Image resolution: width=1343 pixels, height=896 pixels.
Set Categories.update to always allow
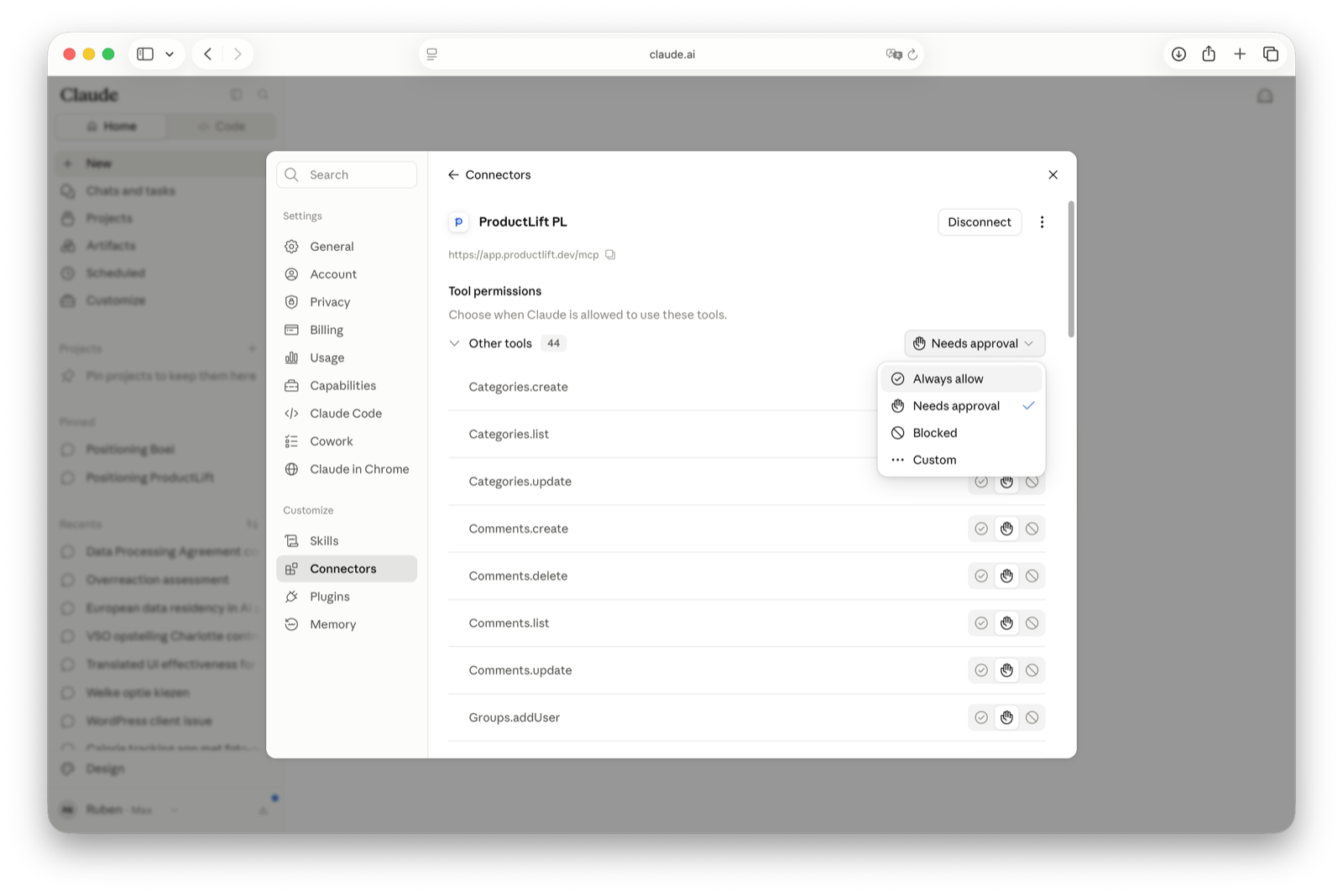coord(980,482)
